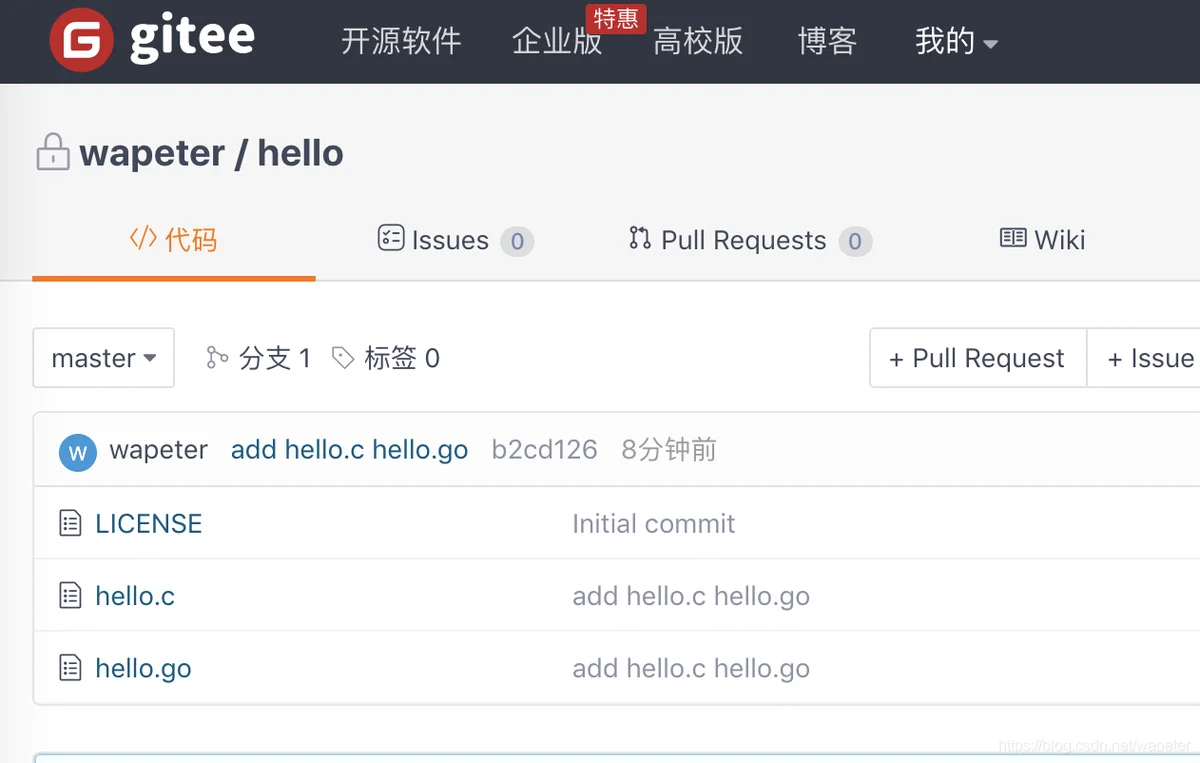Open commit hash b2cd126
1200x763 pixels.
(x=545, y=450)
